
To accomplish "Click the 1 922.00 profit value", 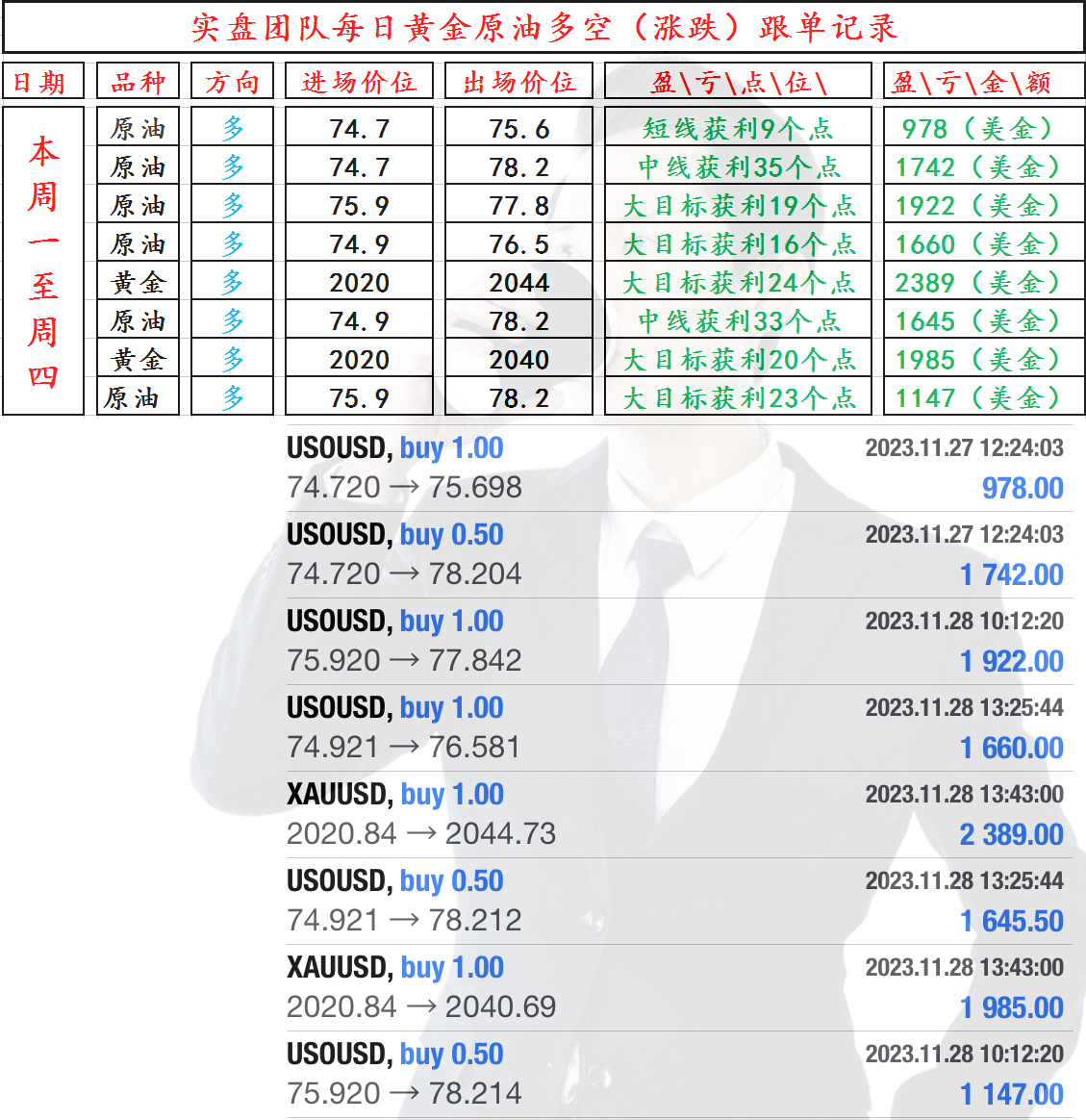I will click(x=1012, y=661).
